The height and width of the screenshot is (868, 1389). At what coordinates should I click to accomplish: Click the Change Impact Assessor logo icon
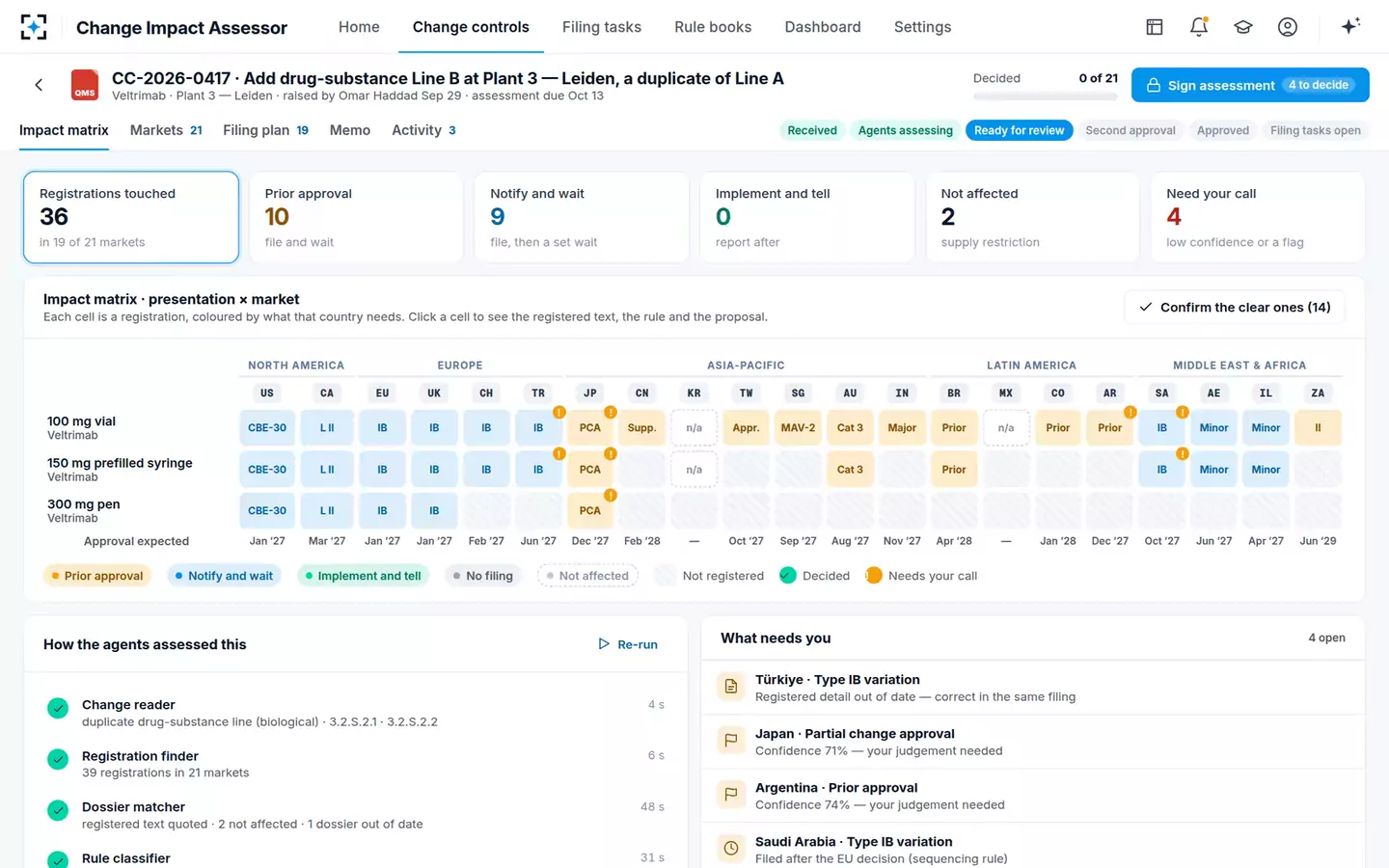coord(34,27)
